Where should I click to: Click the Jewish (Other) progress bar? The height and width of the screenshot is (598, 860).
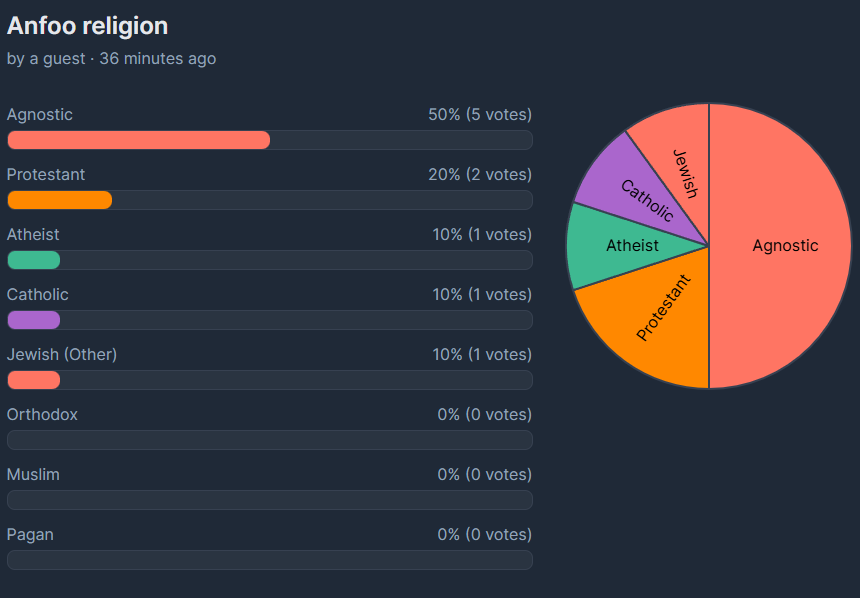[269, 380]
